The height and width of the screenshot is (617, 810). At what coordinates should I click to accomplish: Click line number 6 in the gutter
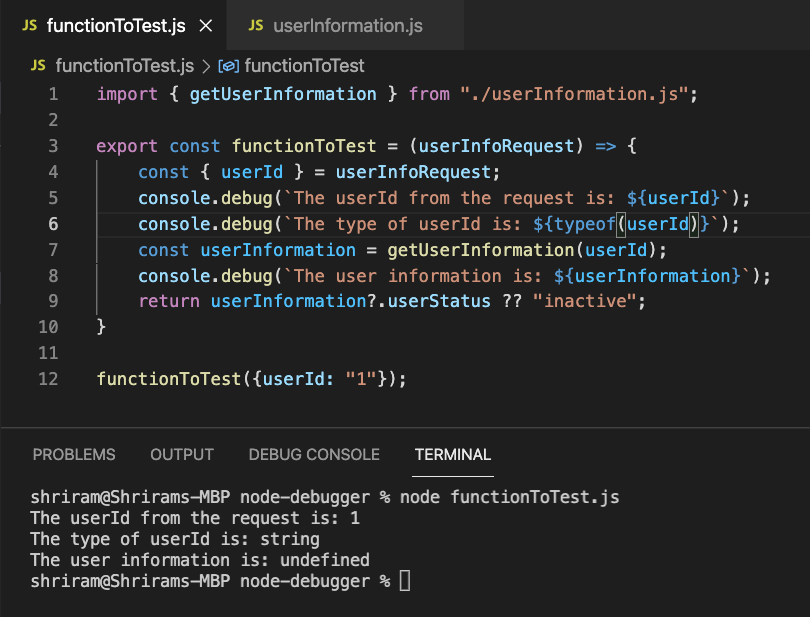coord(52,224)
